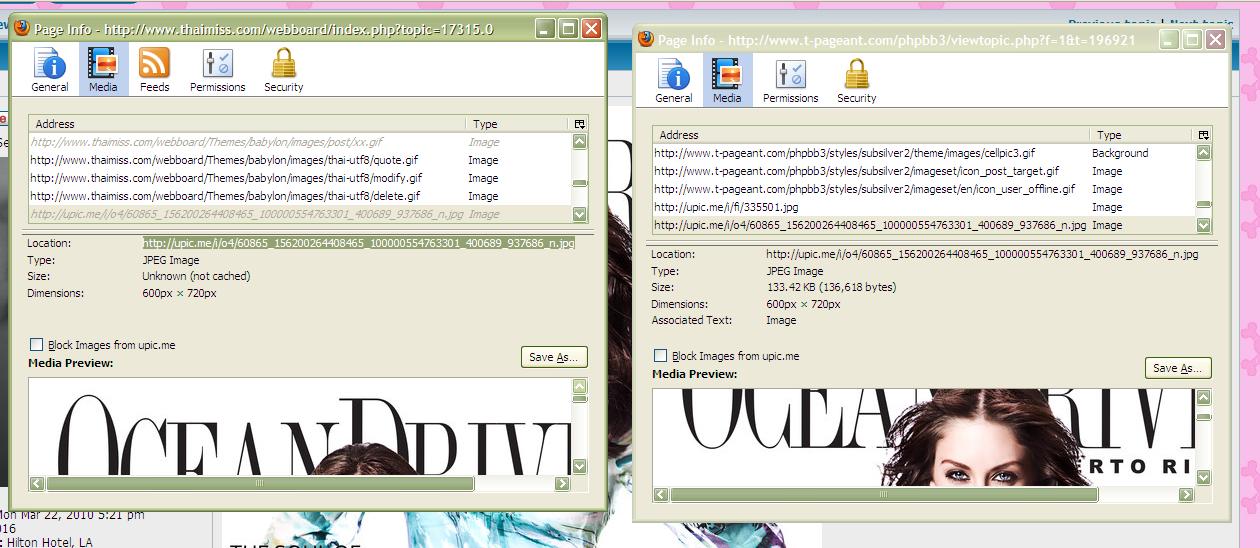Close the thaimiss Page Info window
Image resolution: width=1260 pixels, height=548 pixels.
tap(591, 29)
